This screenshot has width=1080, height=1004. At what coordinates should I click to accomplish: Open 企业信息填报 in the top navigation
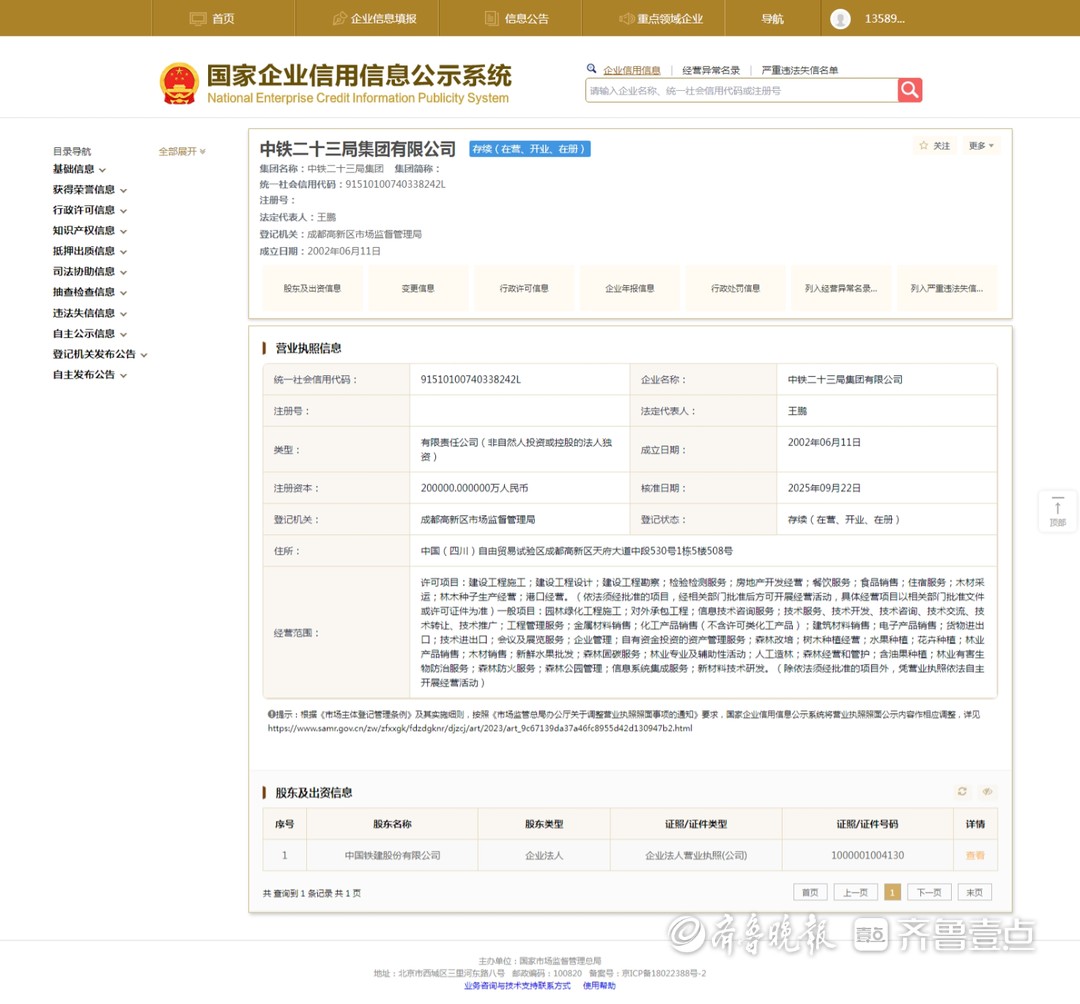[374, 19]
